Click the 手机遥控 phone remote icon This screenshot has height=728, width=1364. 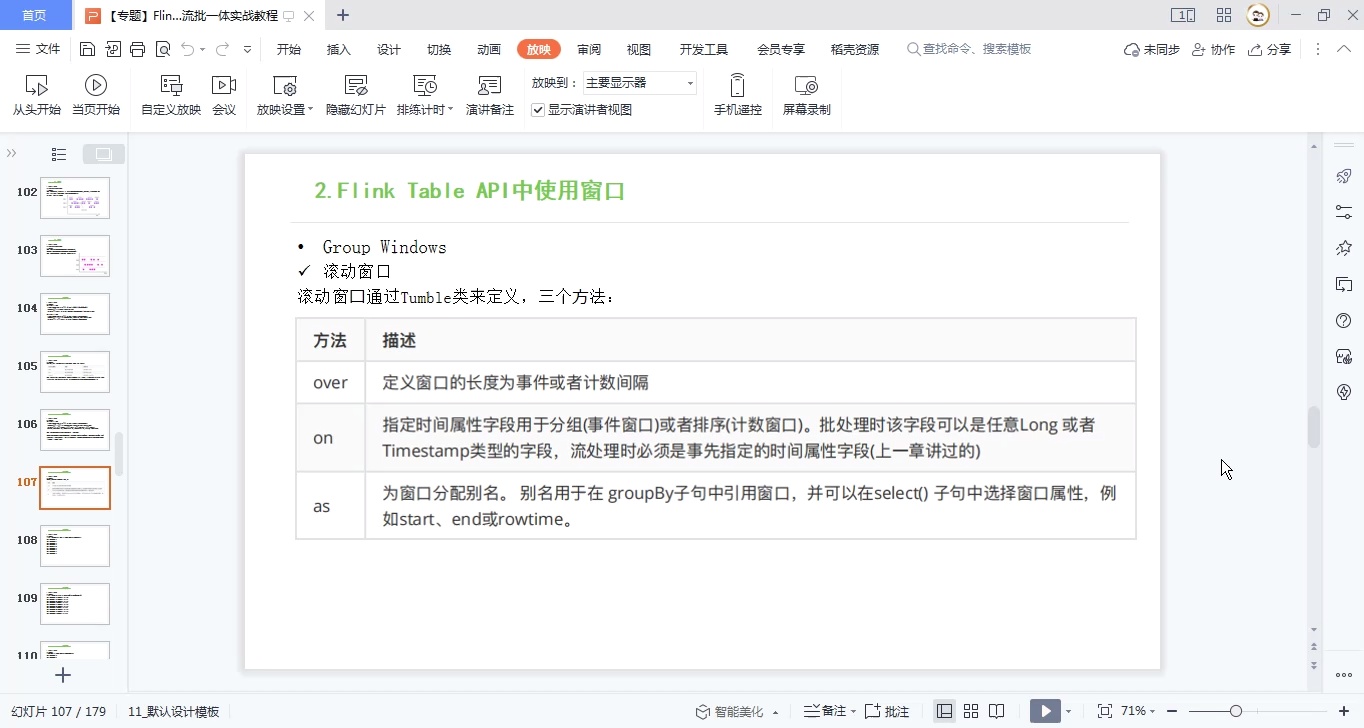[737, 95]
